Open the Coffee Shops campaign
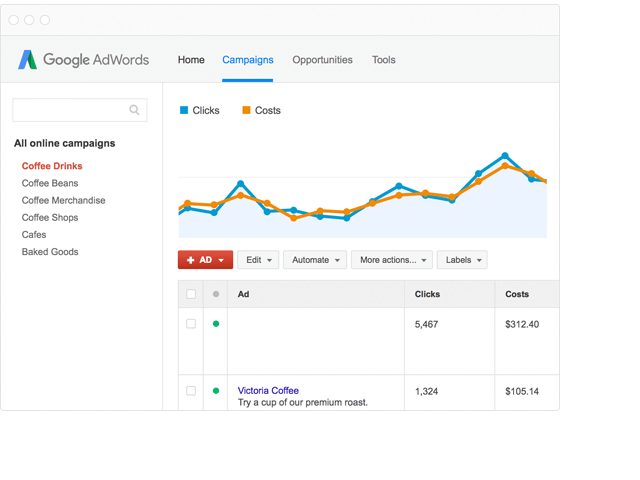 point(50,217)
